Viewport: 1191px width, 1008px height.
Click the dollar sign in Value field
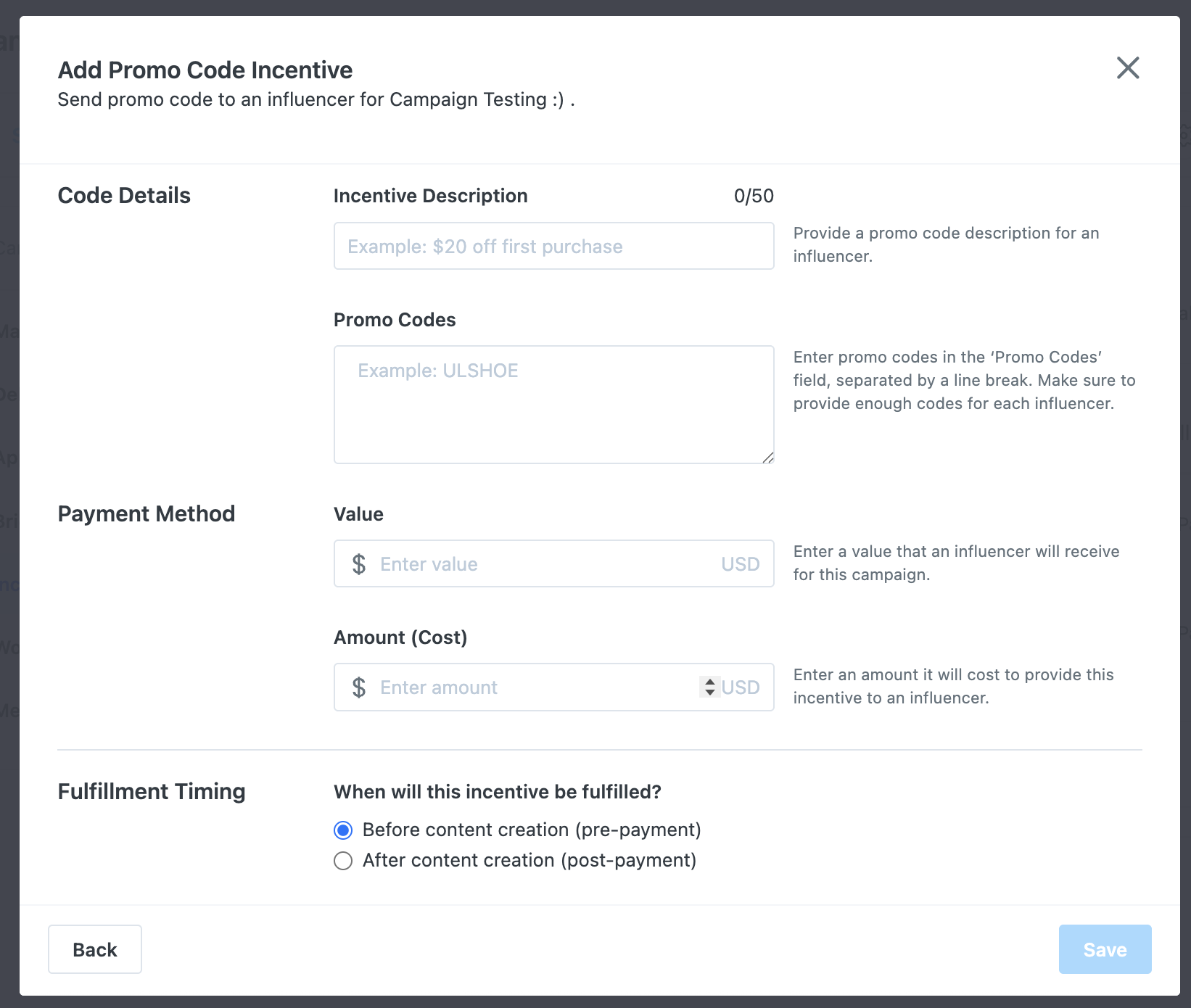pos(358,564)
